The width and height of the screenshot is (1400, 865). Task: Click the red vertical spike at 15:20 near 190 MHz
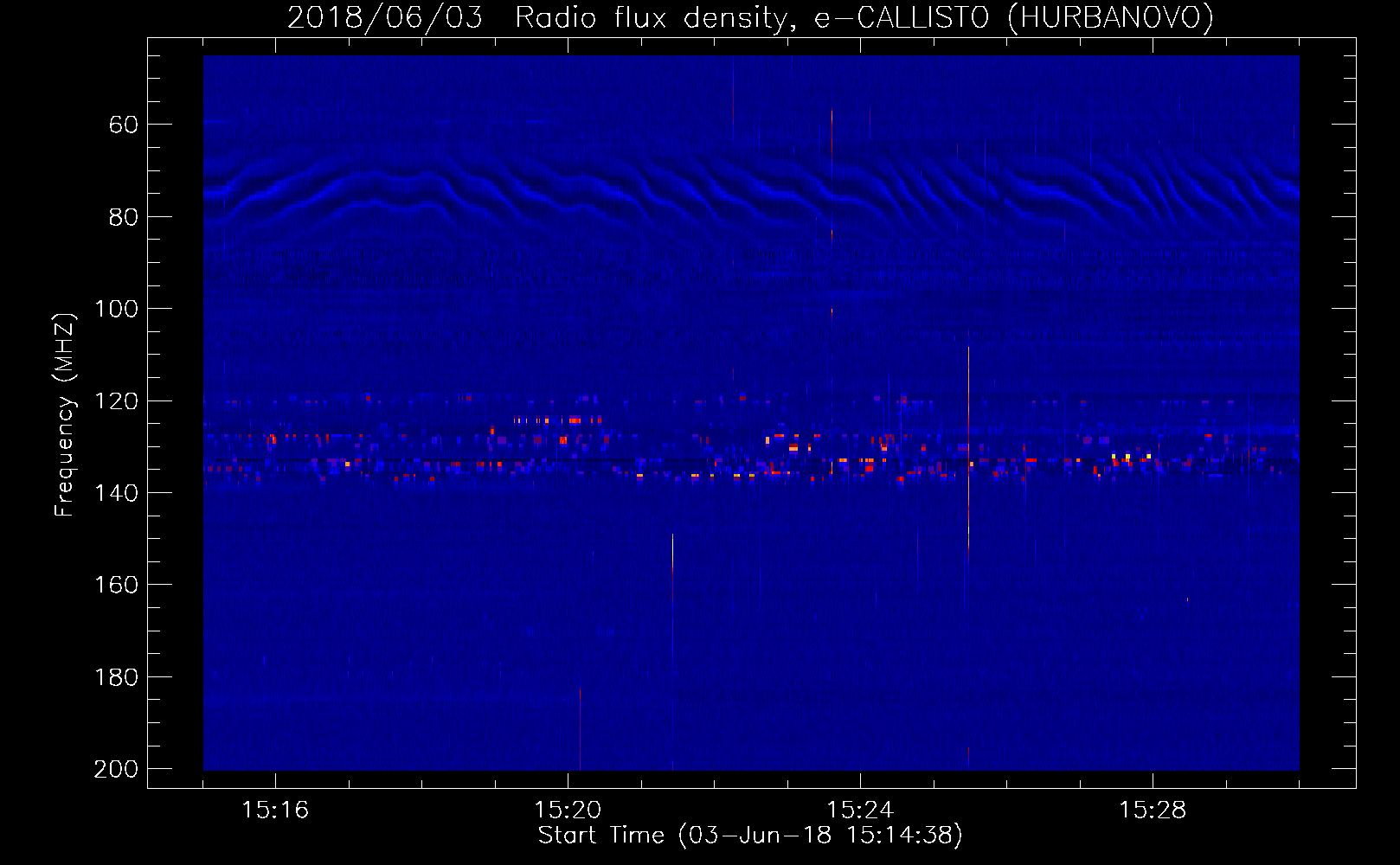(580, 728)
